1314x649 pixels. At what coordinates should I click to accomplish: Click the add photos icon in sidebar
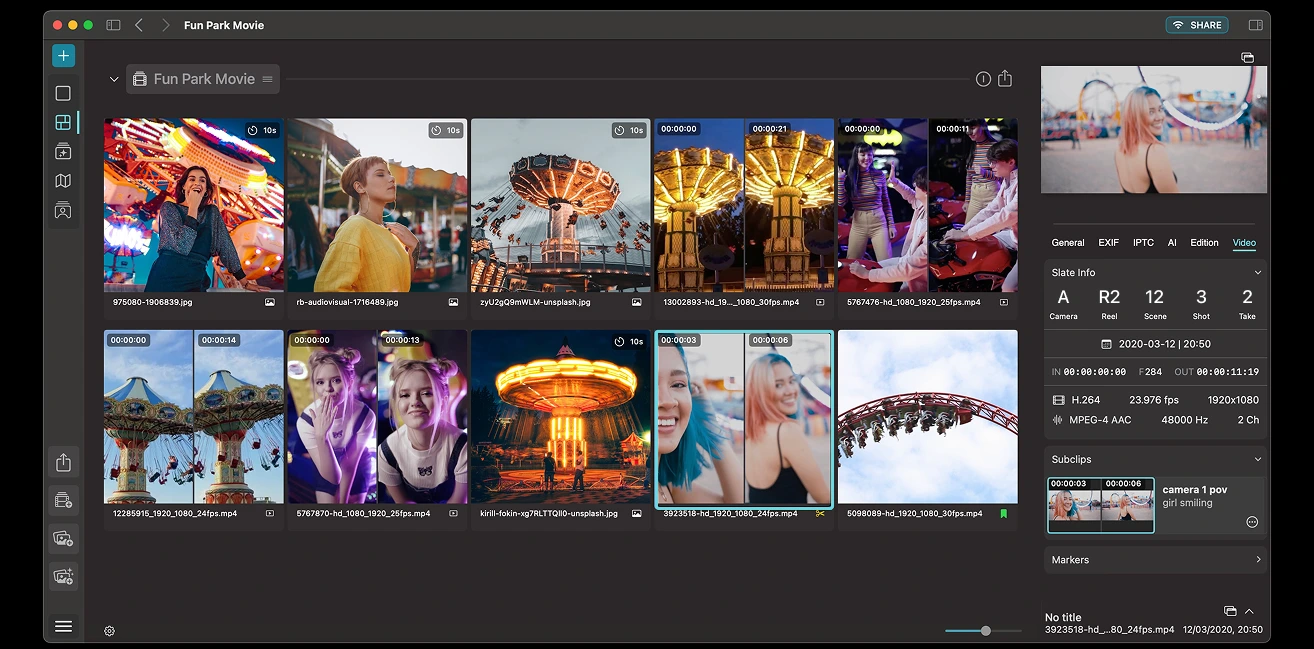[x=63, y=538]
